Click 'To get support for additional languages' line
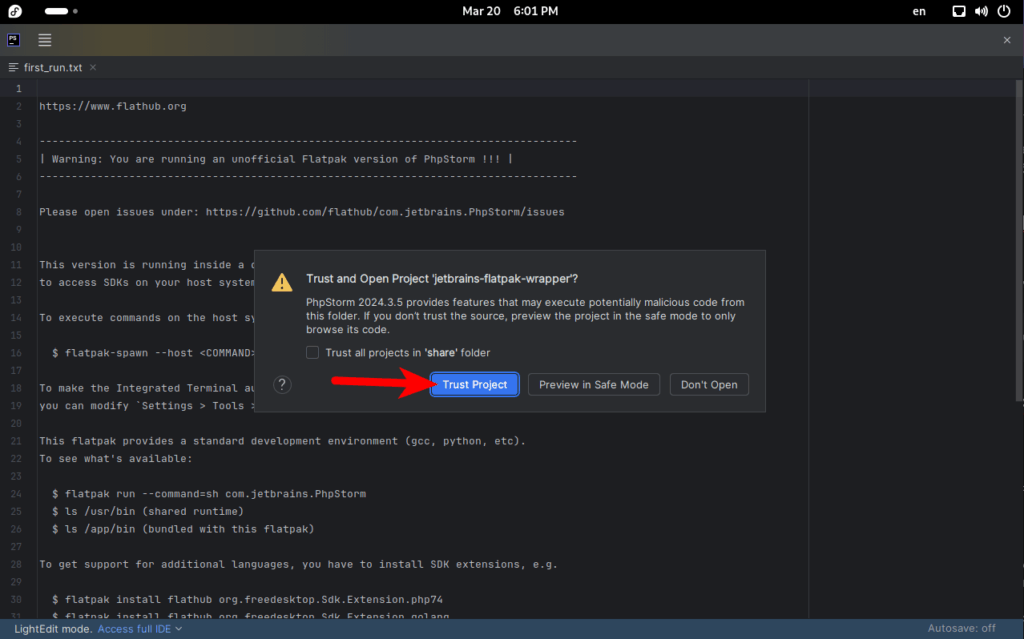Image resolution: width=1024 pixels, height=639 pixels. pos(298,564)
